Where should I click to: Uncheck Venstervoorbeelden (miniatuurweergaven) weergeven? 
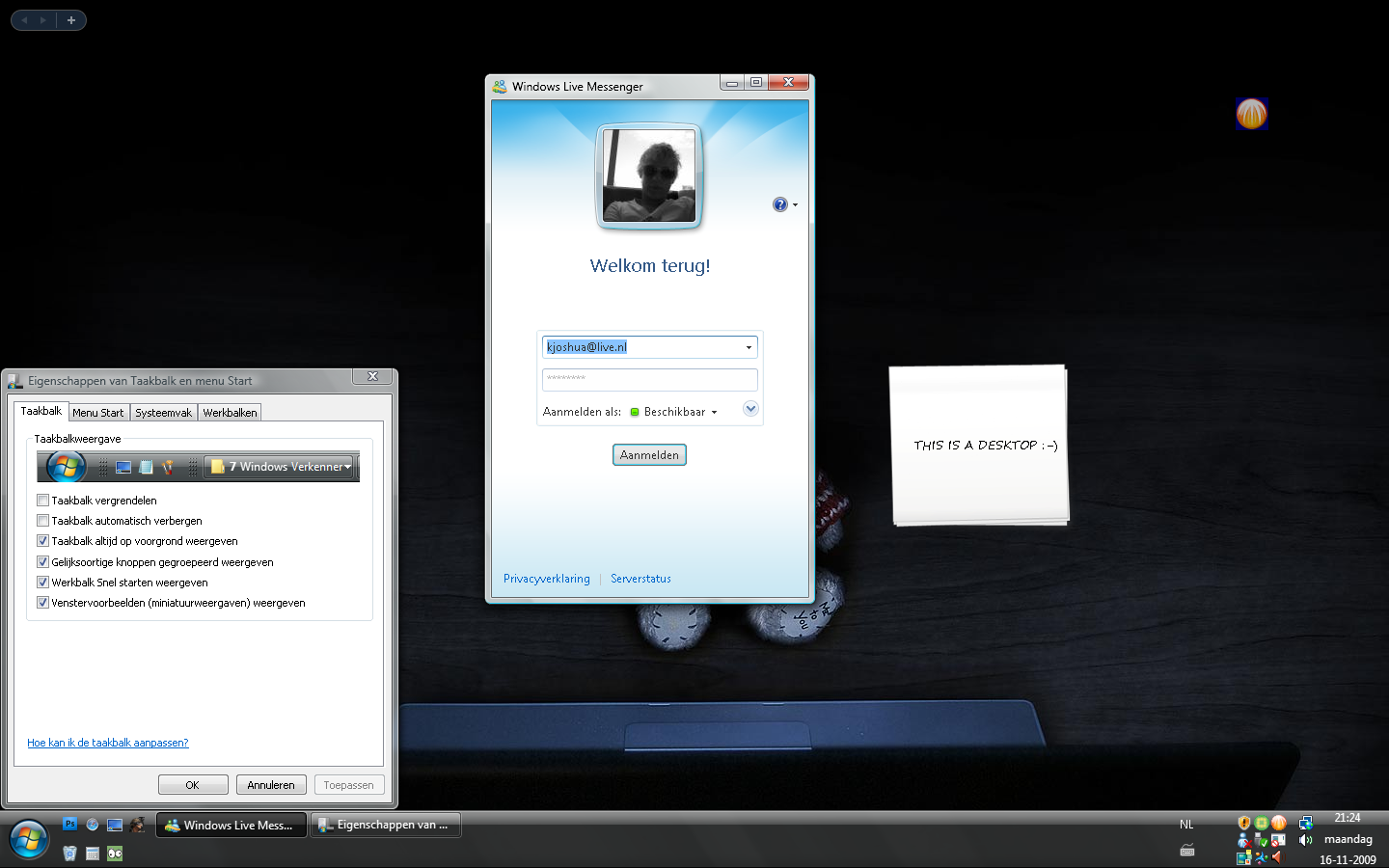point(42,602)
